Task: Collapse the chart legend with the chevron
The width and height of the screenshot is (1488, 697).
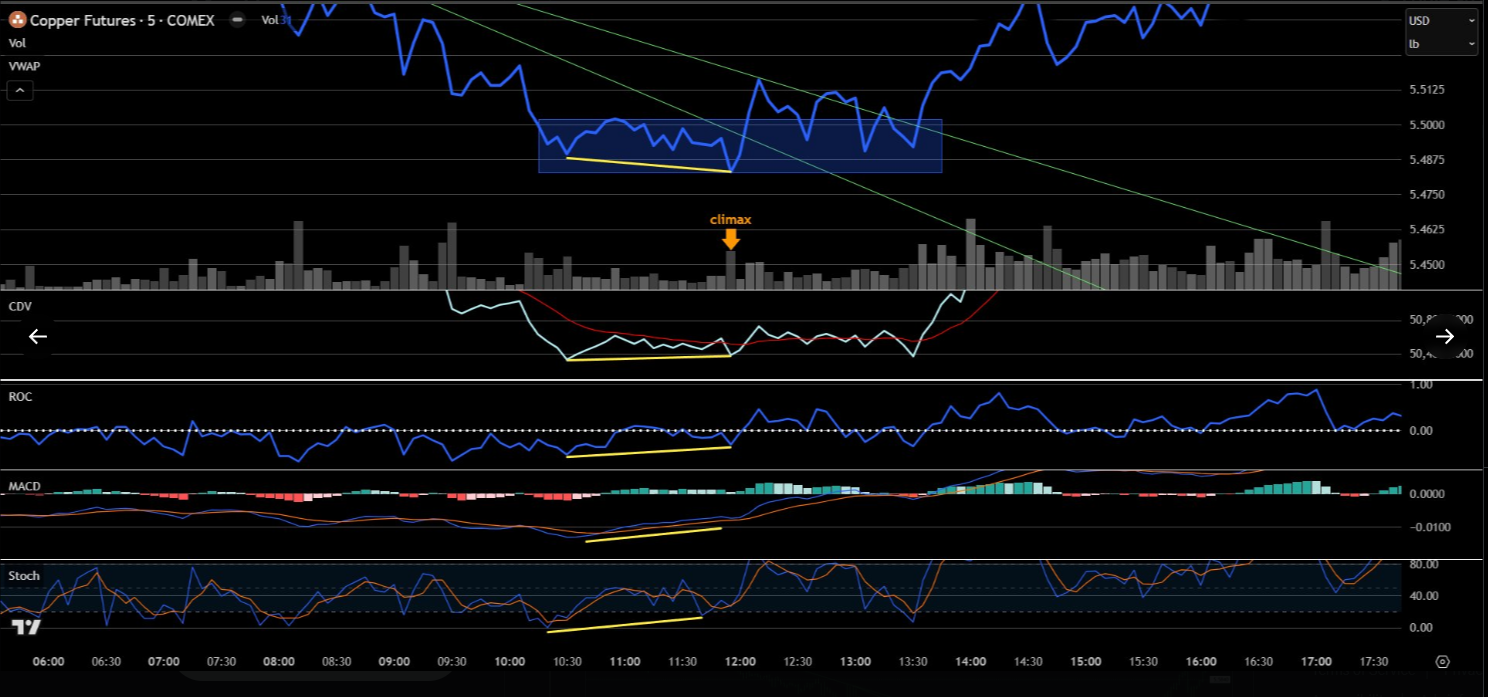Action: [19, 90]
